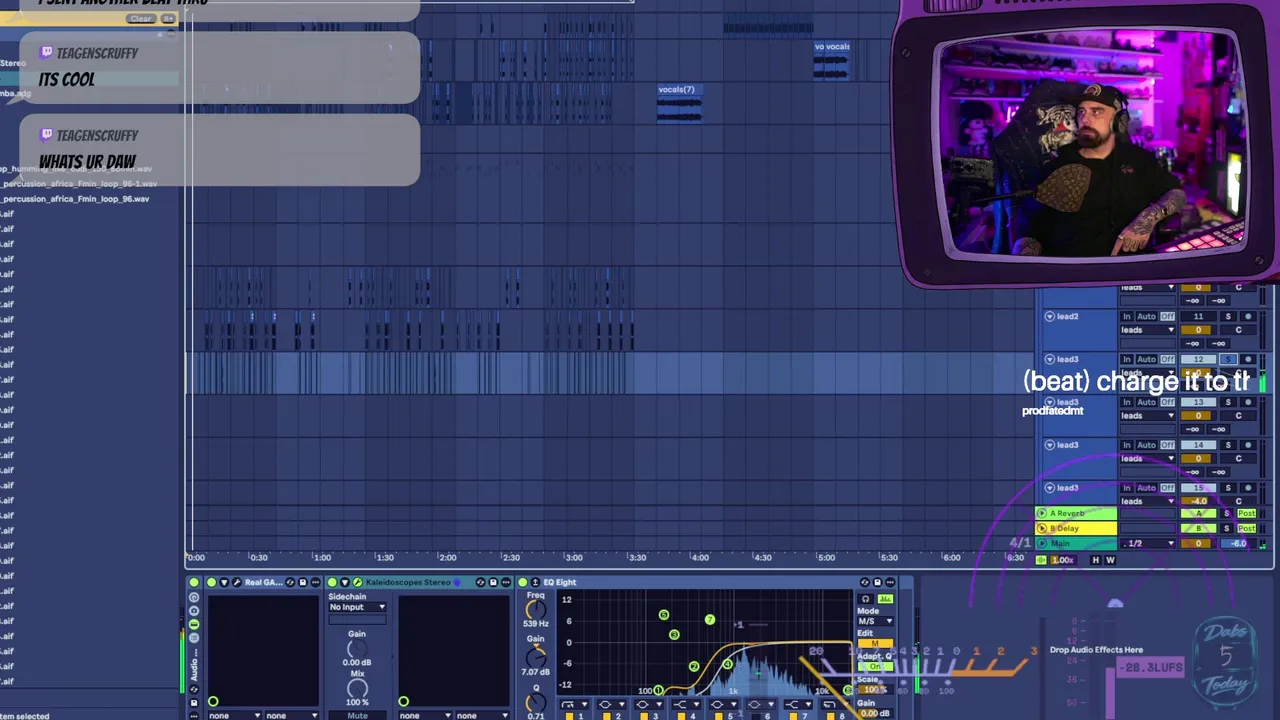
Task: Jump to the 3:00 timeline marker
Action: click(573, 558)
